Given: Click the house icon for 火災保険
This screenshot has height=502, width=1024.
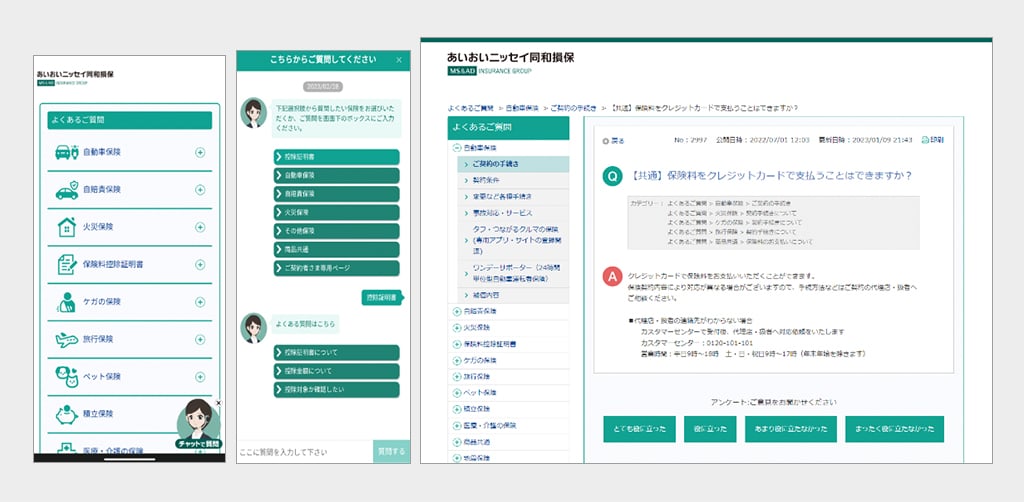Looking at the screenshot, I should pyautogui.click(x=67, y=227).
